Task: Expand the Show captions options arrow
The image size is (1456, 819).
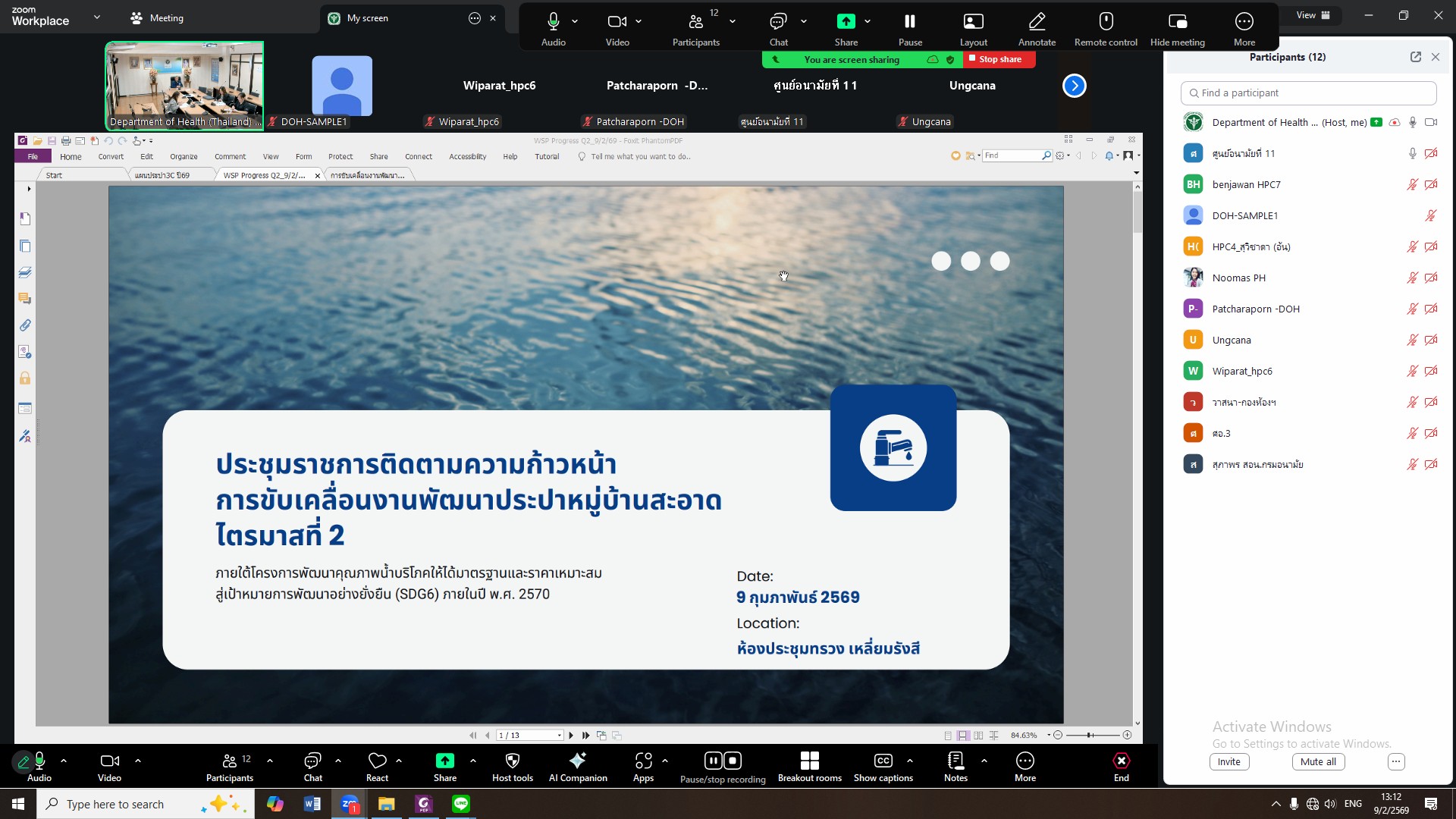Action: pyautogui.click(x=909, y=761)
